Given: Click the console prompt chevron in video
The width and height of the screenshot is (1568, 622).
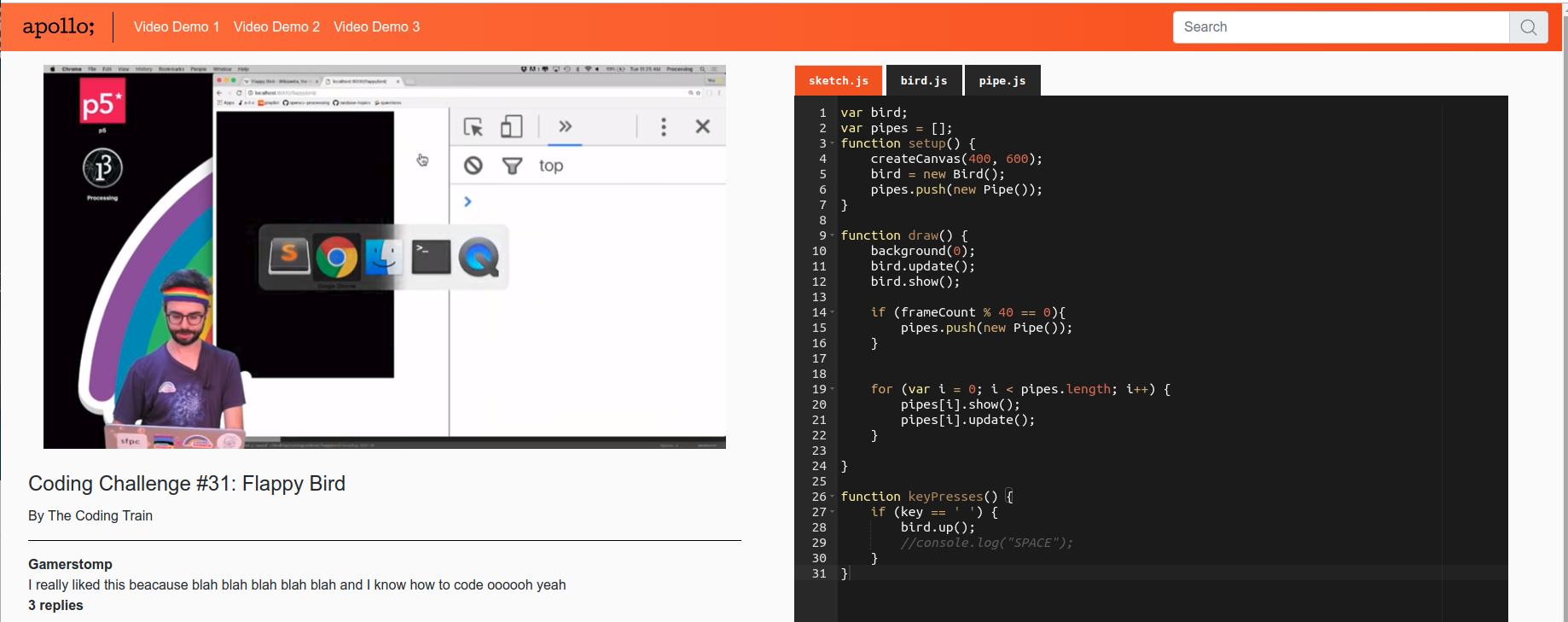Looking at the screenshot, I should click(467, 201).
